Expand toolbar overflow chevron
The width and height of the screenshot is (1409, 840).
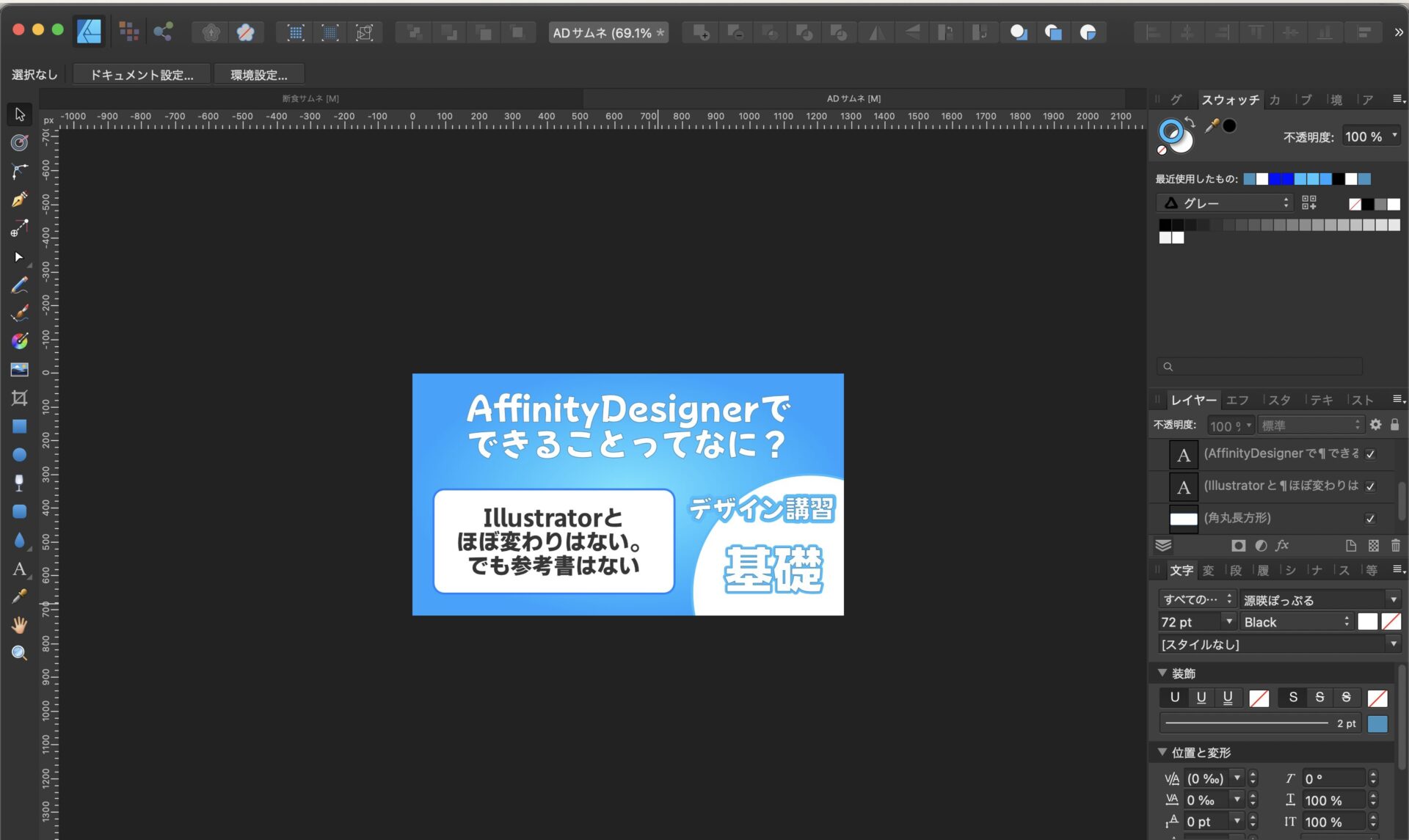(1398, 32)
